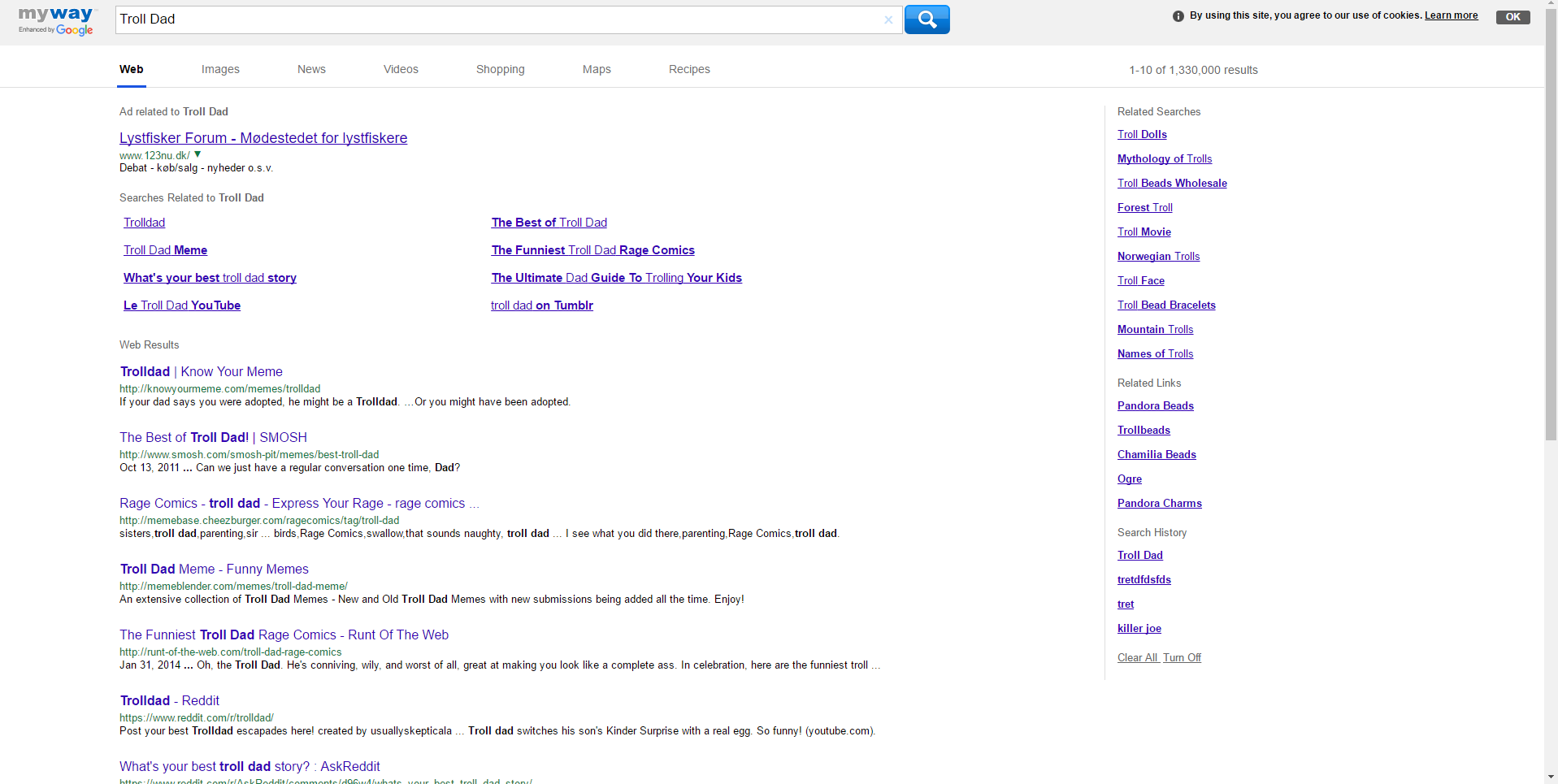The height and width of the screenshot is (784, 1558).
Task: Dismiss the cookie notice with OK
Action: click(1512, 17)
